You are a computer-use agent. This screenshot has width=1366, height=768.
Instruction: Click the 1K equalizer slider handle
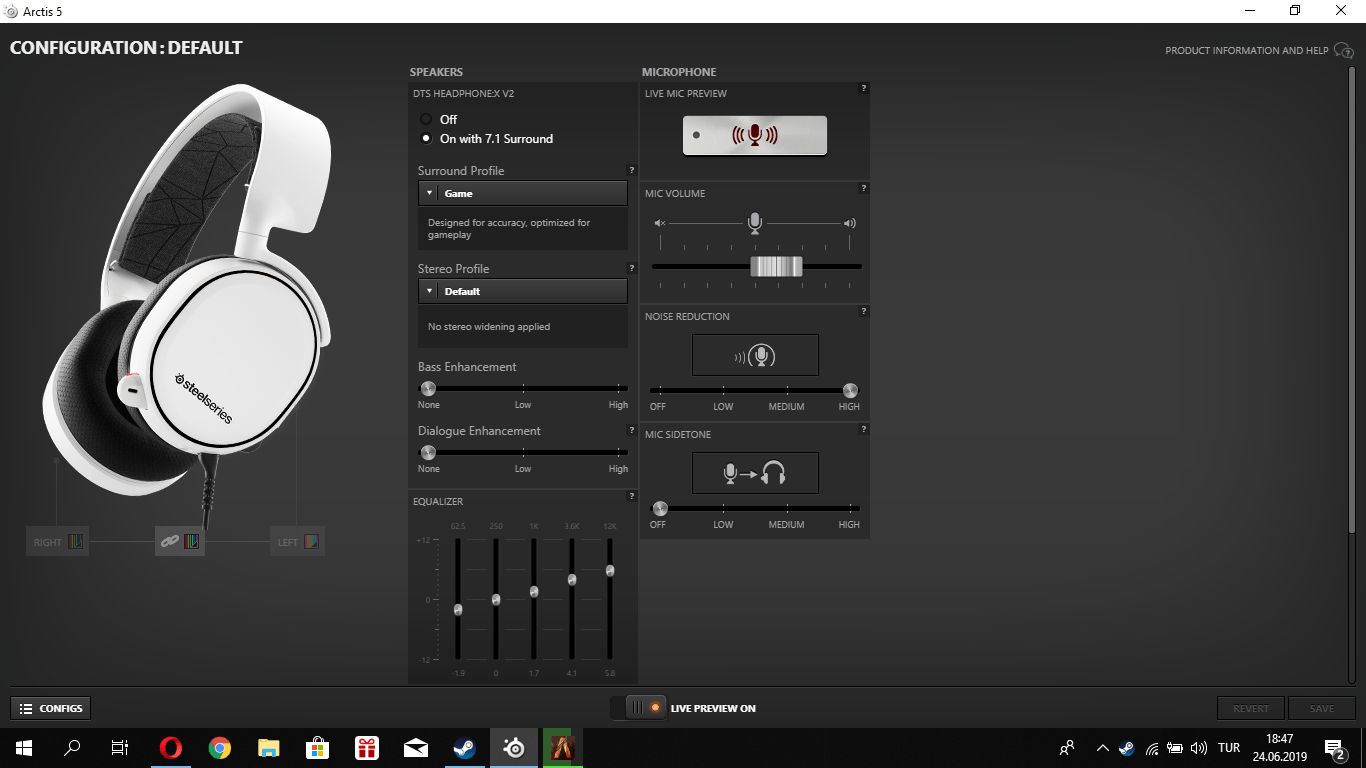[534, 591]
